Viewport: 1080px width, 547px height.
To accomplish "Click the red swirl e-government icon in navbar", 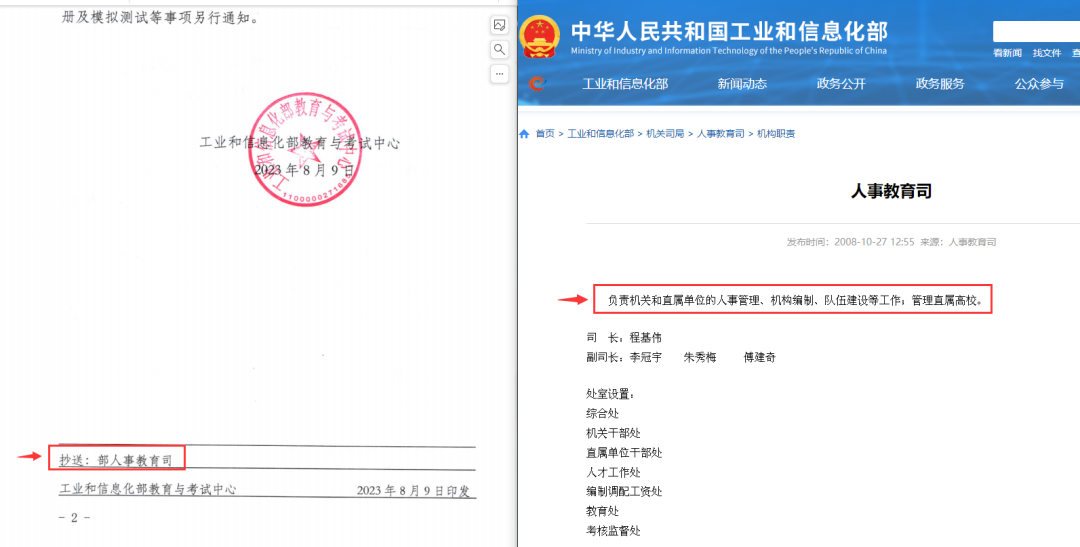I will [x=537, y=83].
